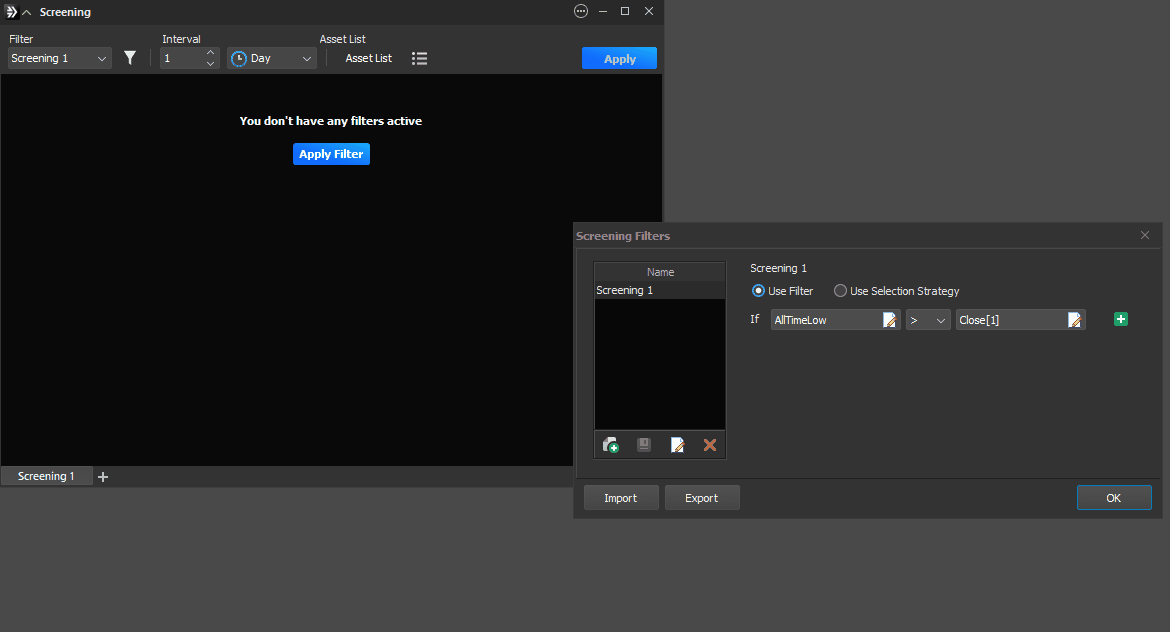Screen dimensions: 1170x632
Task: Select the Use Filter radio button
Action: point(759,291)
